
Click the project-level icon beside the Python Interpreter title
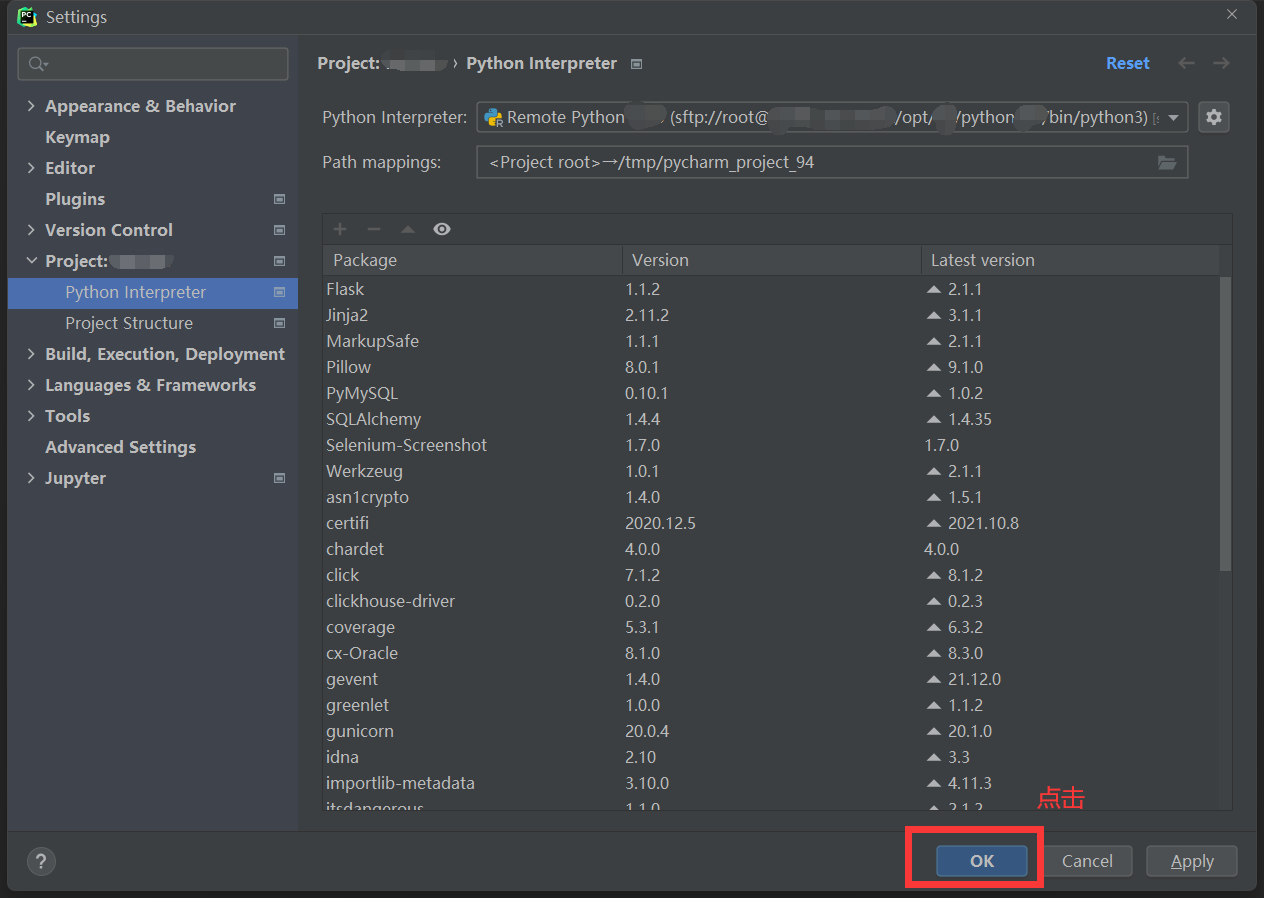click(637, 64)
